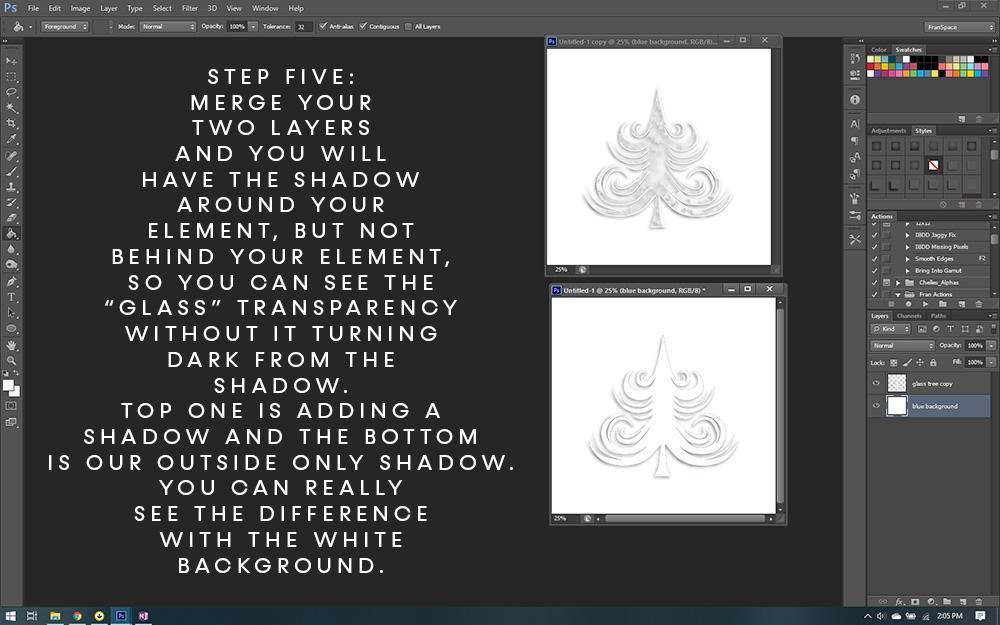This screenshot has height=625, width=1000.
Task: Open the Layer menu
Action: (x=109, y=8)
